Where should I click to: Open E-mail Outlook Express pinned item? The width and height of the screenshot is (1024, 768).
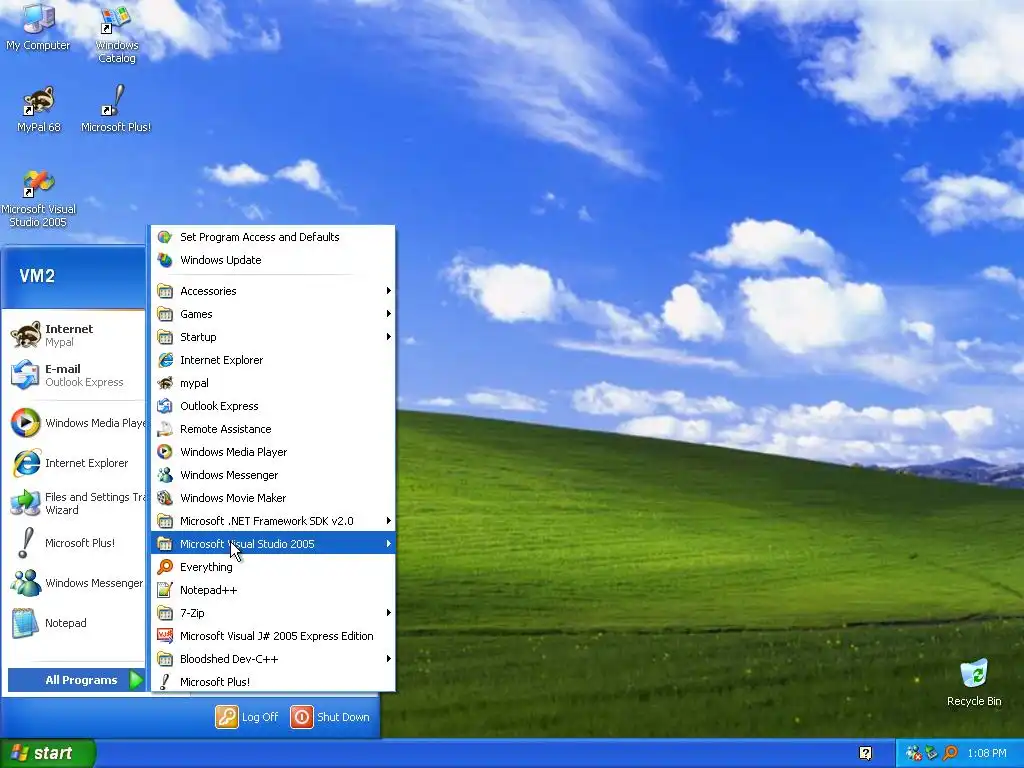point(73,375)
